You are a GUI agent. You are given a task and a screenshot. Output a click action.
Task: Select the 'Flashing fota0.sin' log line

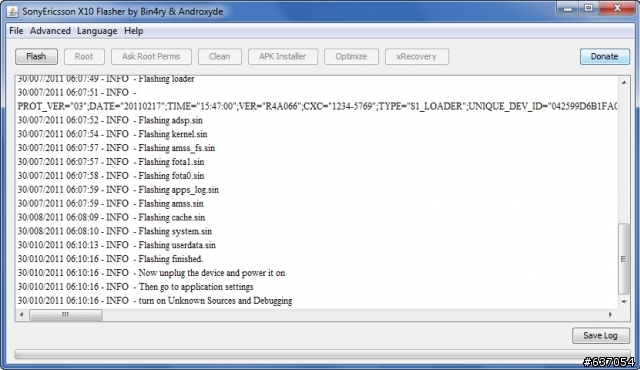111,176
